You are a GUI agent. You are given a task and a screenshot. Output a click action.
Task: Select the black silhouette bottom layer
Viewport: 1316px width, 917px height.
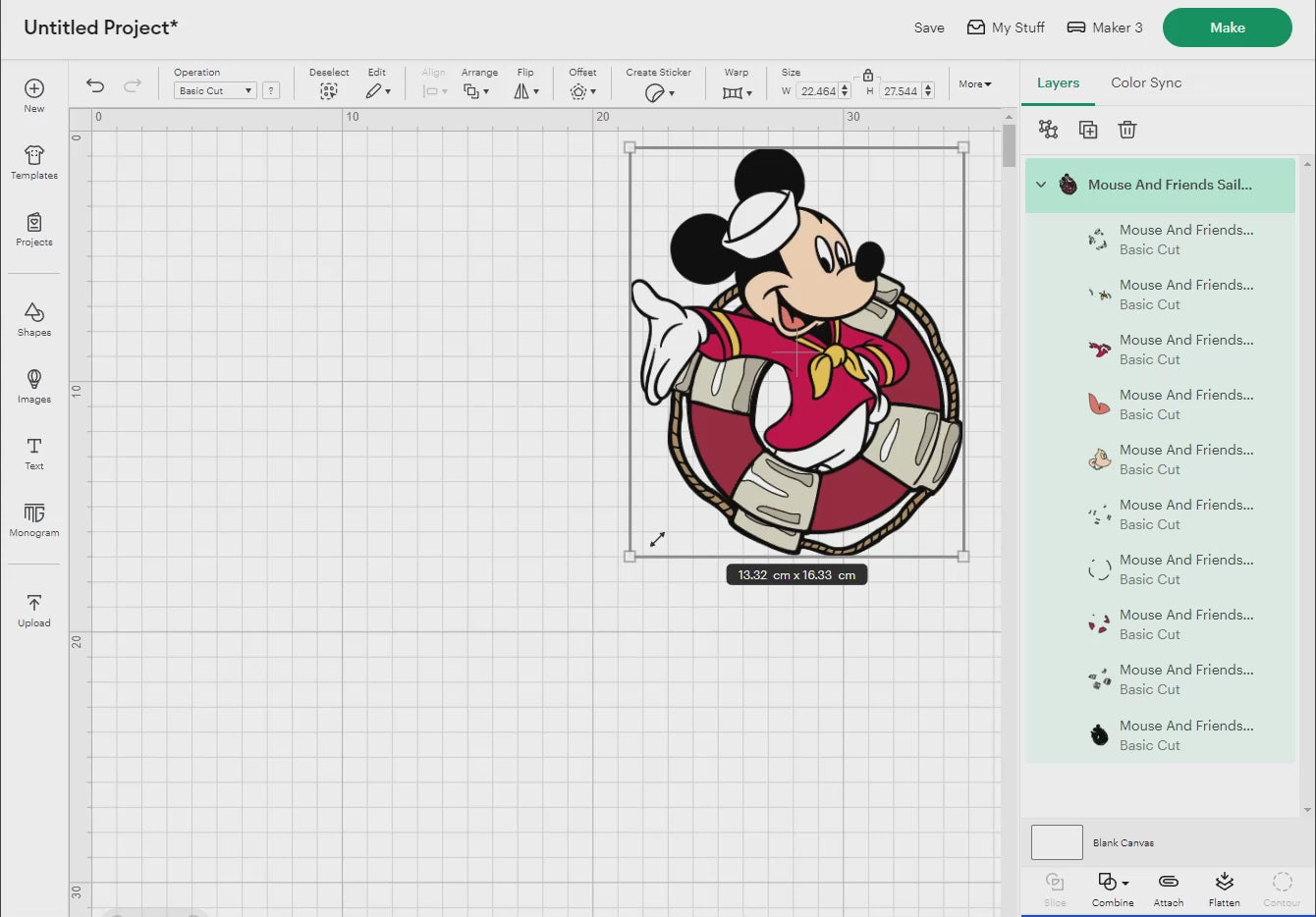(x=1160, y=735)
